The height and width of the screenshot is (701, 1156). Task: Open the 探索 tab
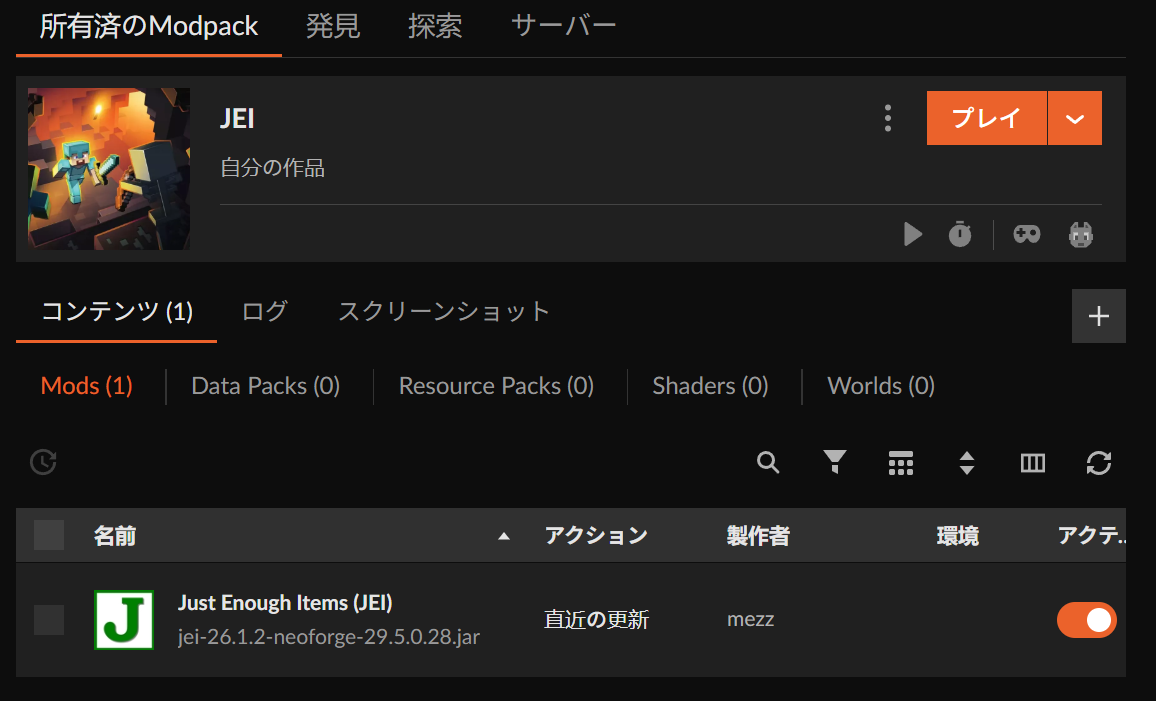click(435, 27)
